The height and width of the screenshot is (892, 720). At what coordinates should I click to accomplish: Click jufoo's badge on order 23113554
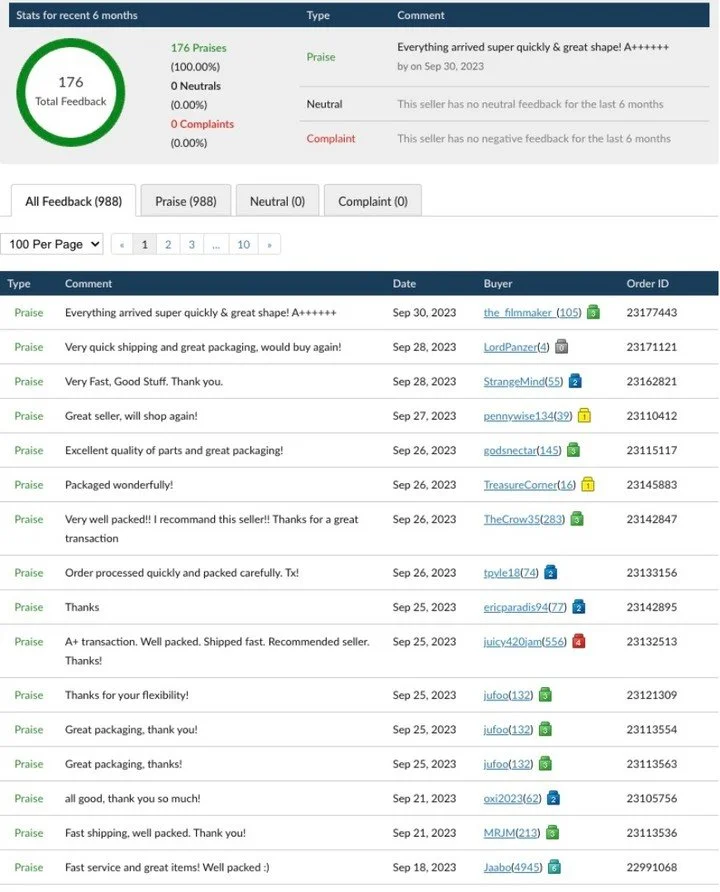point(545,729)
